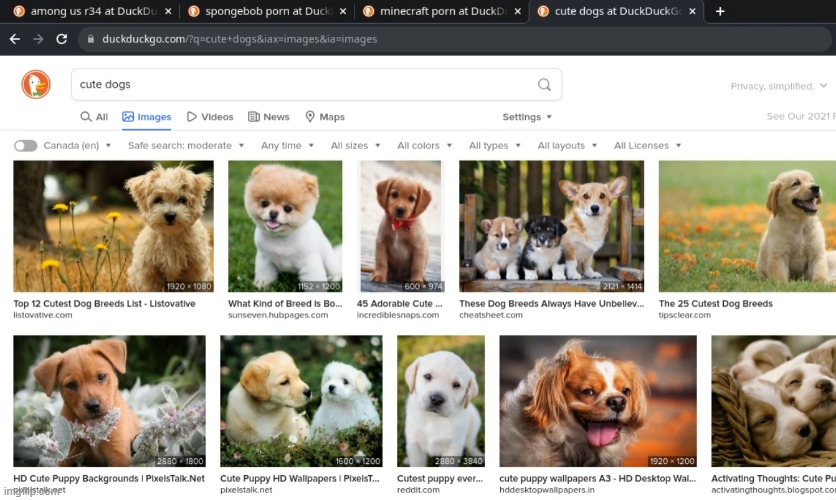Screen dimensions: 836x500
Task: Open the All colors filter dropdown
Action: pyautogui.click(x=423, y=146)
